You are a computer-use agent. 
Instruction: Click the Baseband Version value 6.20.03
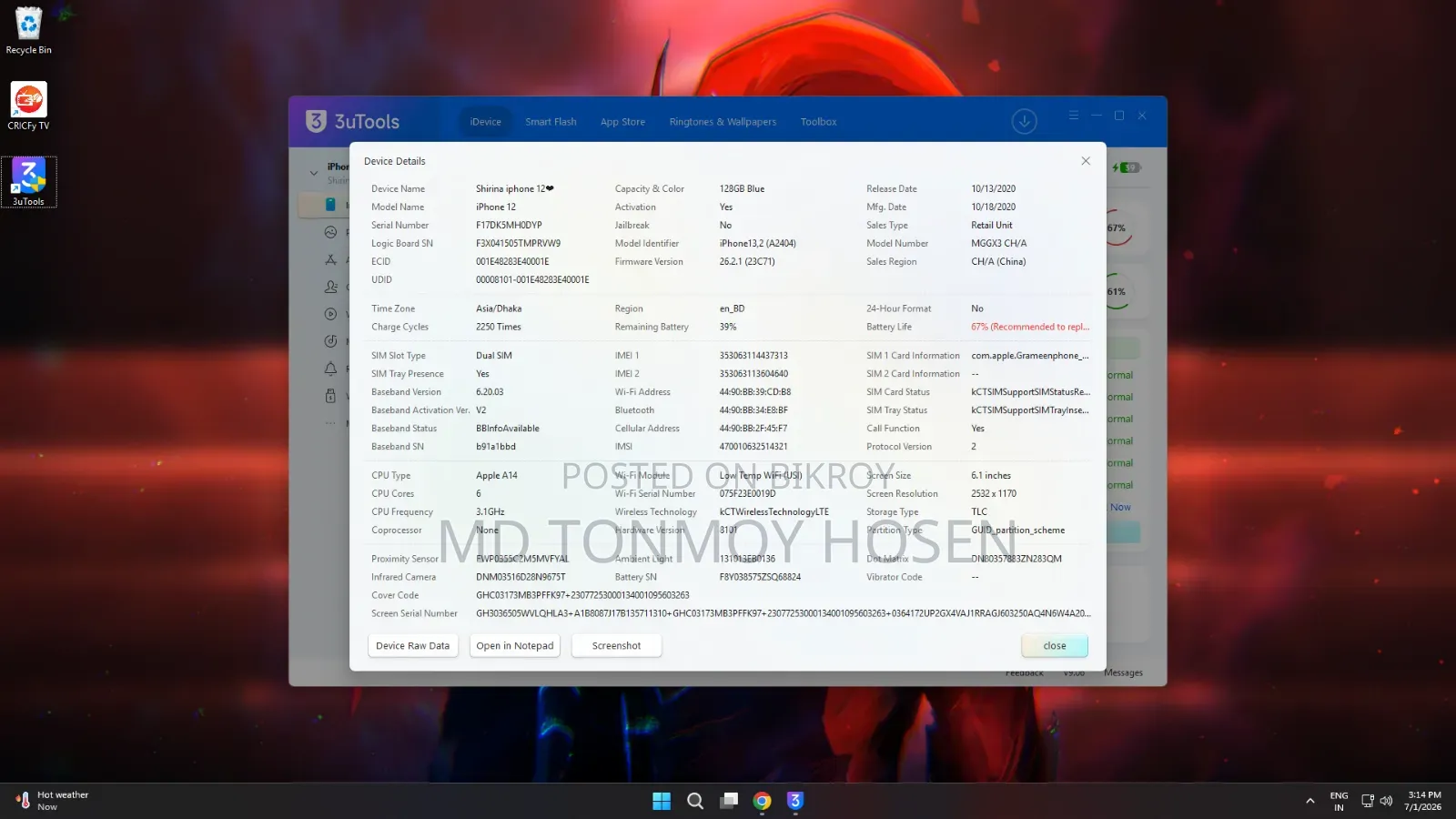pyautogui.click(x=490, y=392)
